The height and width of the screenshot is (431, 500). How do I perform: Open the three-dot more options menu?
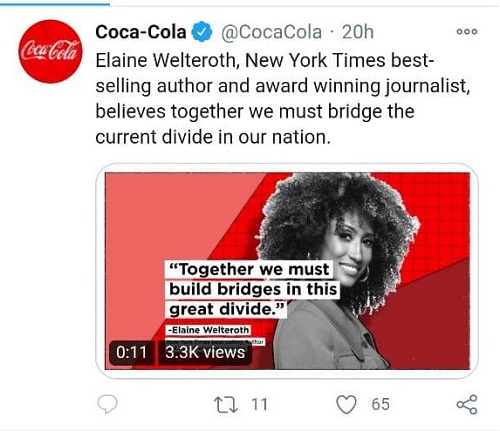coord(467,31)
